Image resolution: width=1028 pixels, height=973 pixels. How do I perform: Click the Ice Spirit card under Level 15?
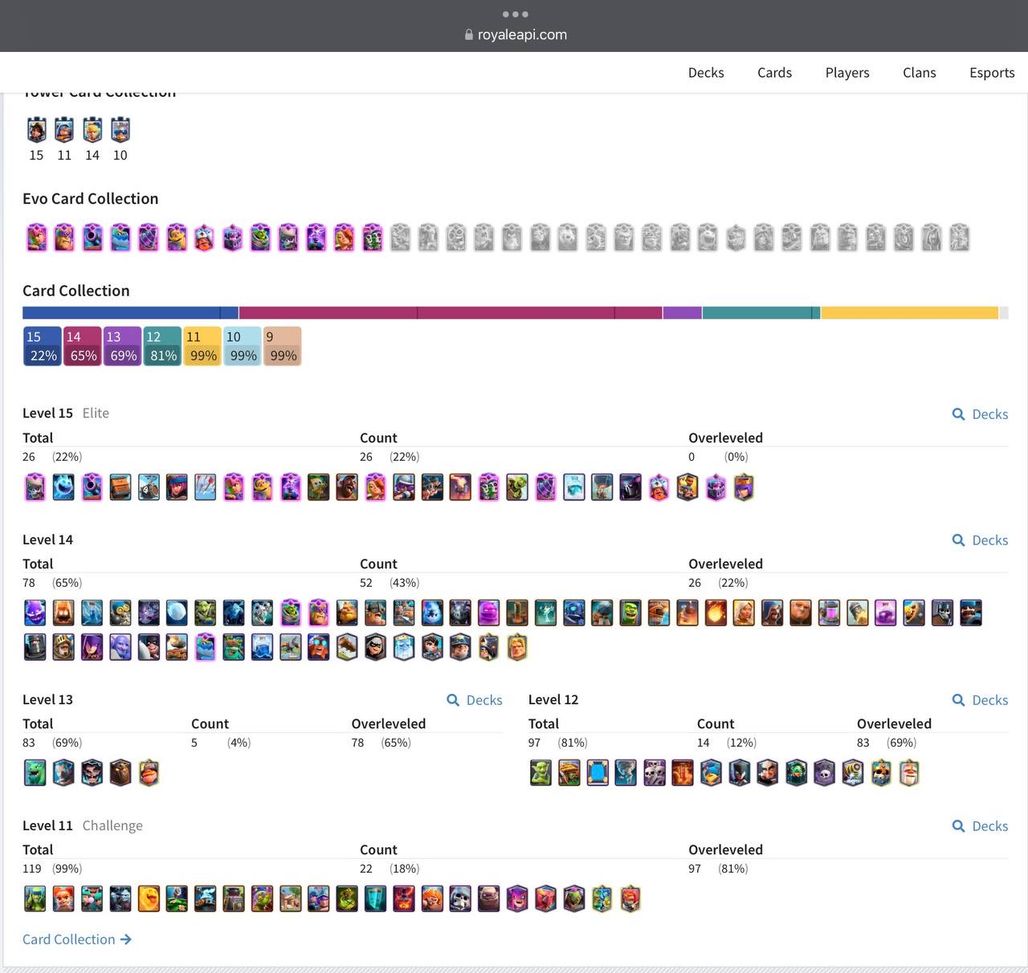(x=64, y=487)
